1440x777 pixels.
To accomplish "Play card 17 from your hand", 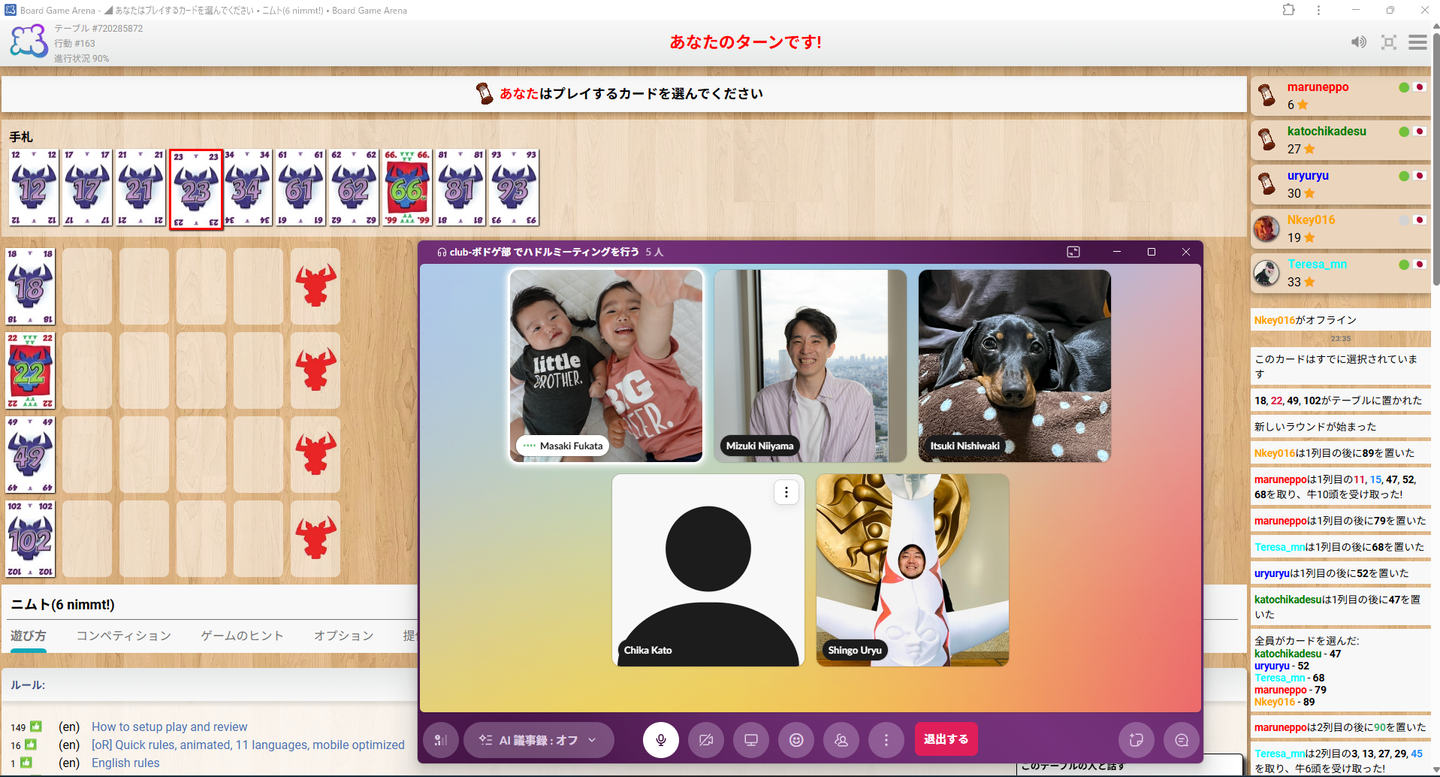I will [x=87, y=188].
